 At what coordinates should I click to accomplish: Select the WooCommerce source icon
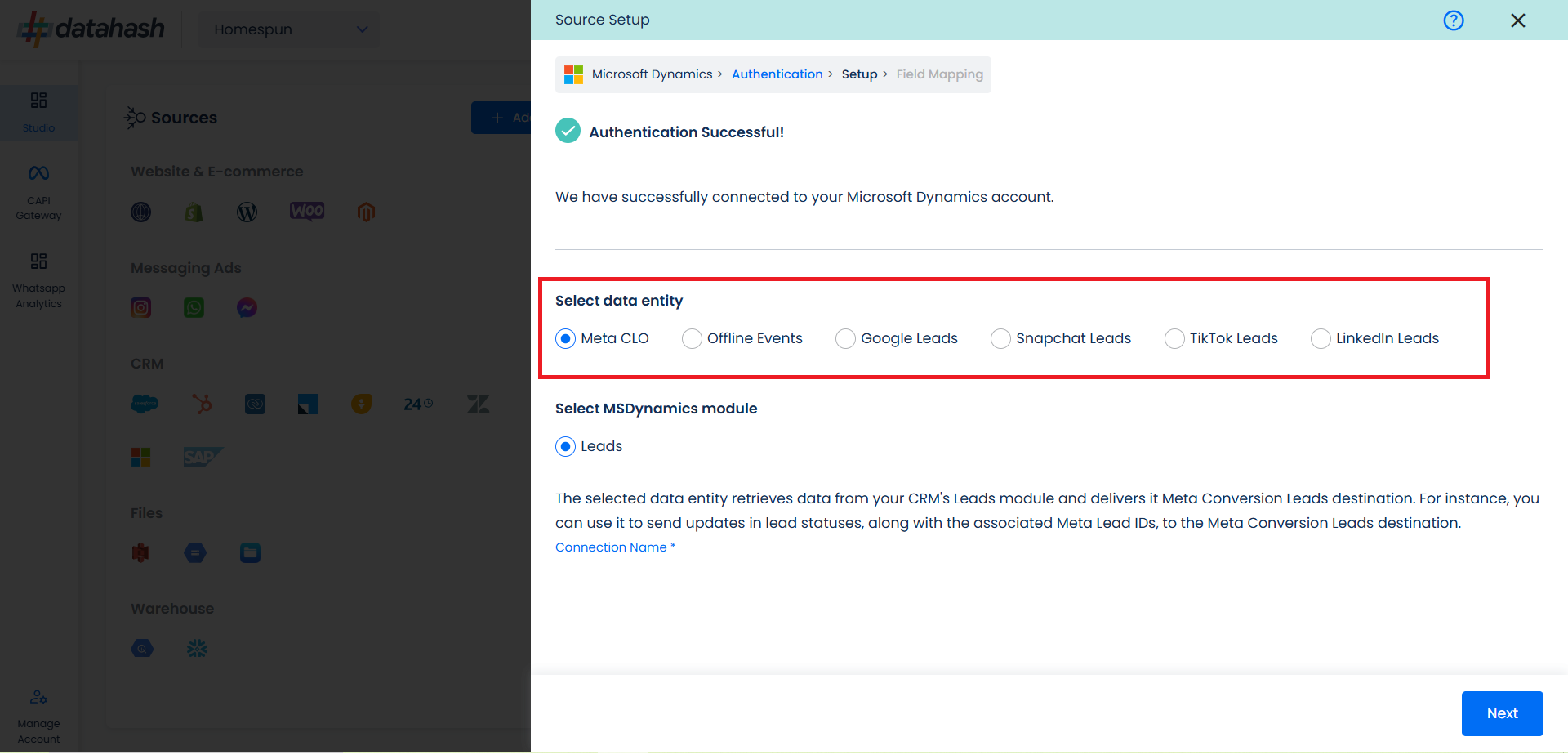click(x=307, y=212)
